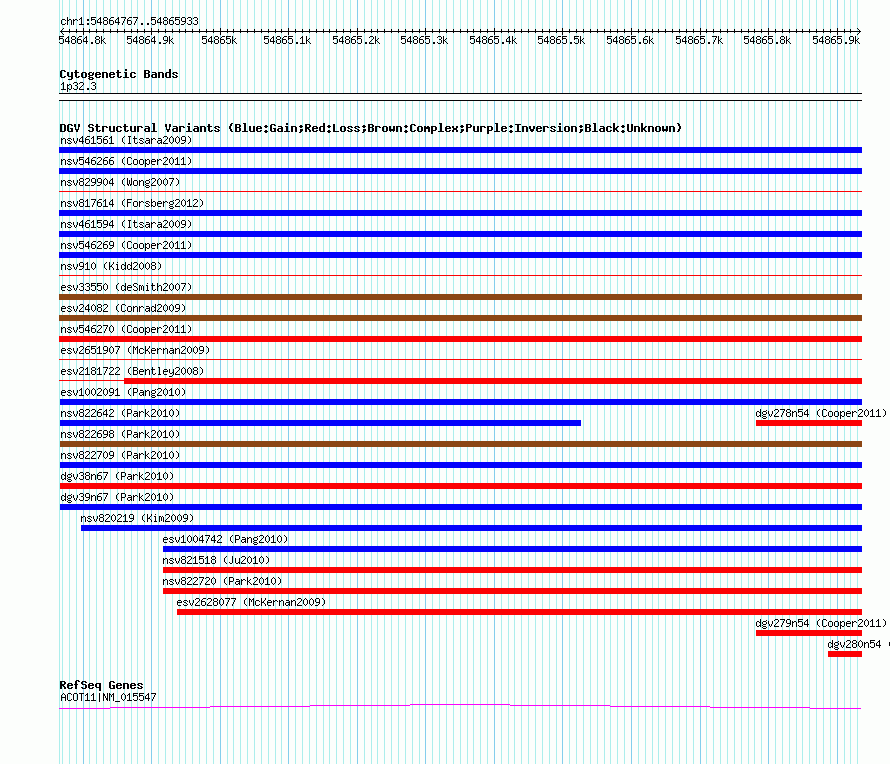Select the red bar under esv2181722

pos(493,381)
